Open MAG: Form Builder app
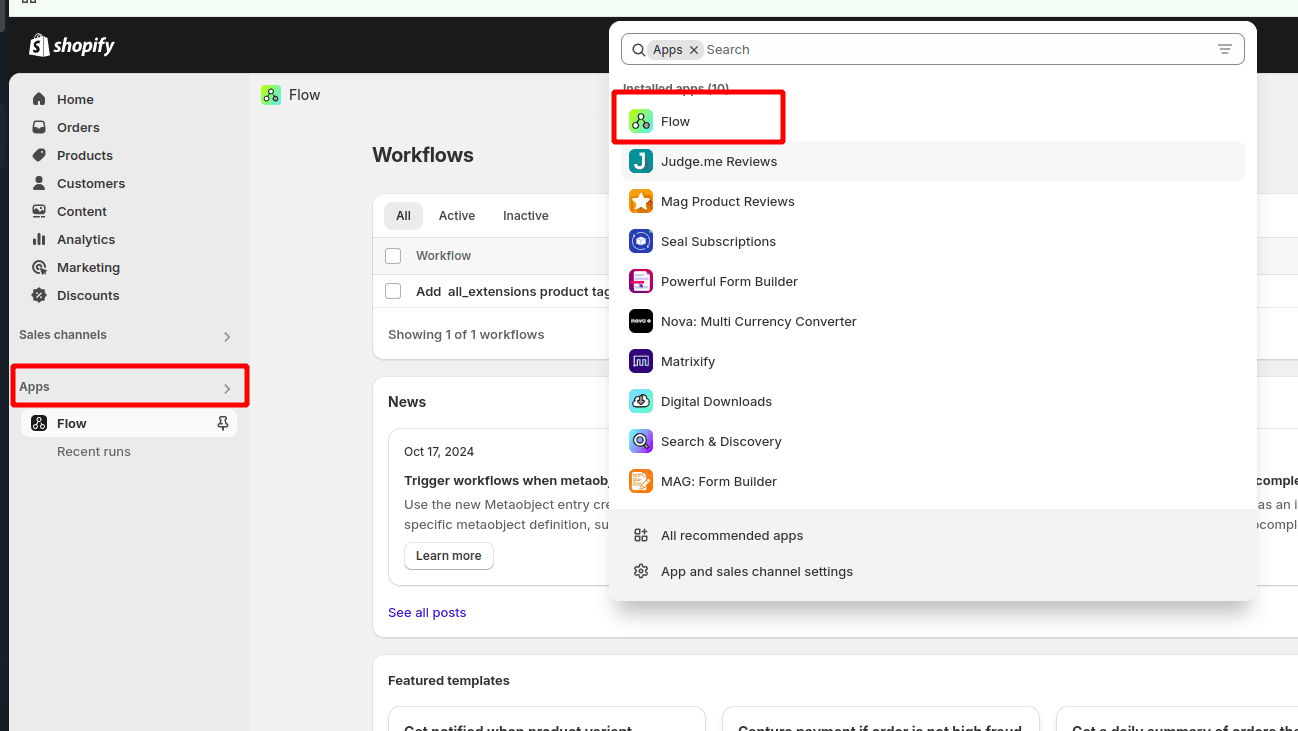The height and width of the screenshot is (731, 1298). point(933,481)
